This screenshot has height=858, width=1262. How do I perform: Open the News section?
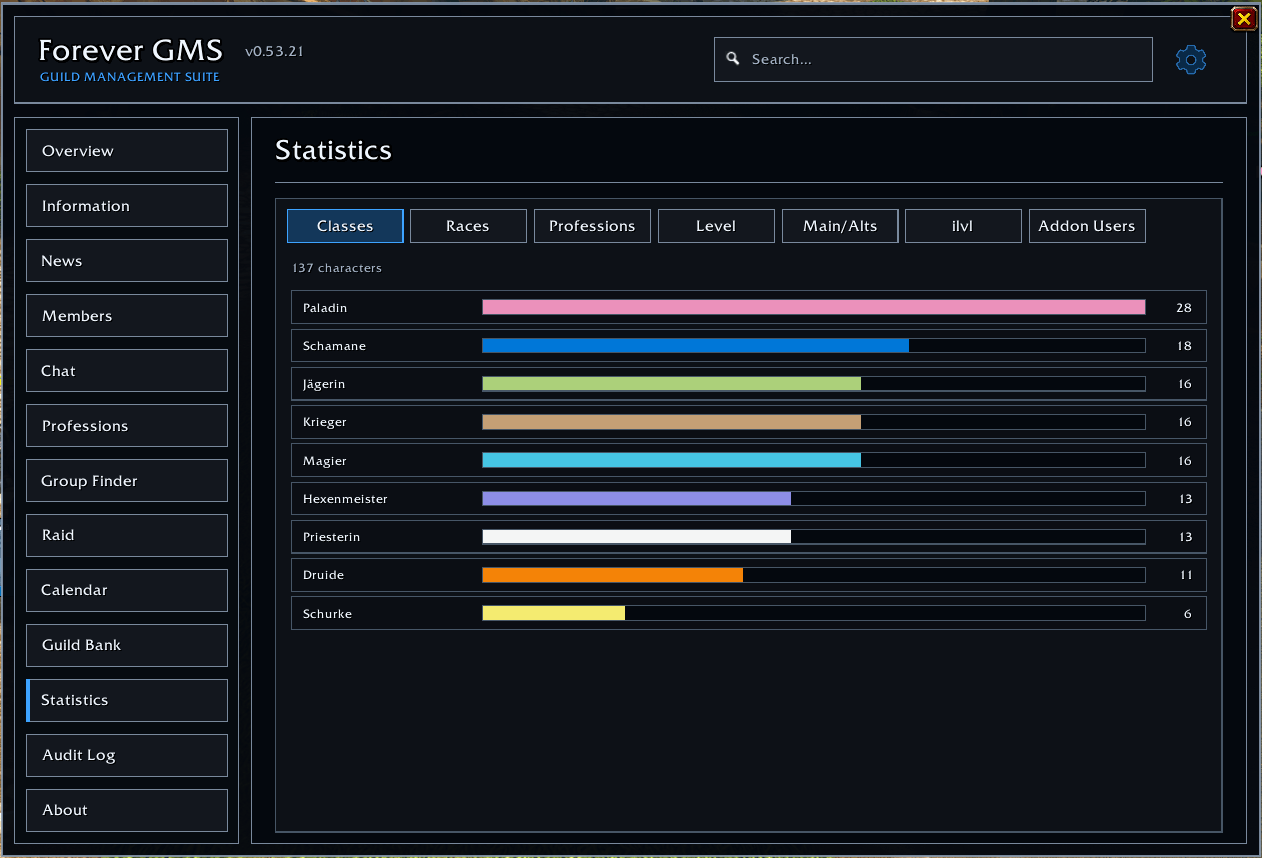(x=127, y=261)
